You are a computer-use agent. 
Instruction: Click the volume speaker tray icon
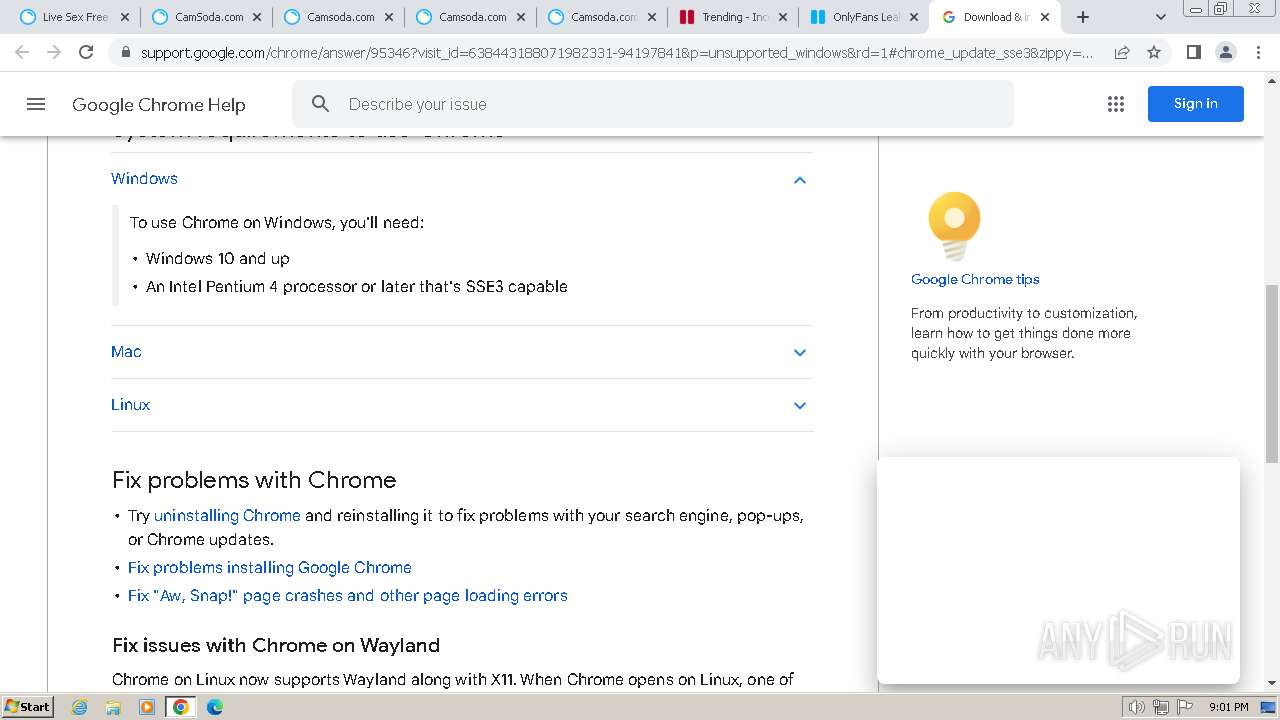click(x=1137, y=707)
